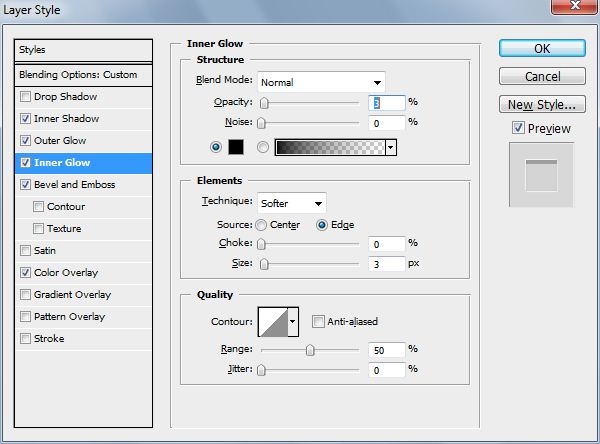Focus the Choke percentage field

[386, 244]
